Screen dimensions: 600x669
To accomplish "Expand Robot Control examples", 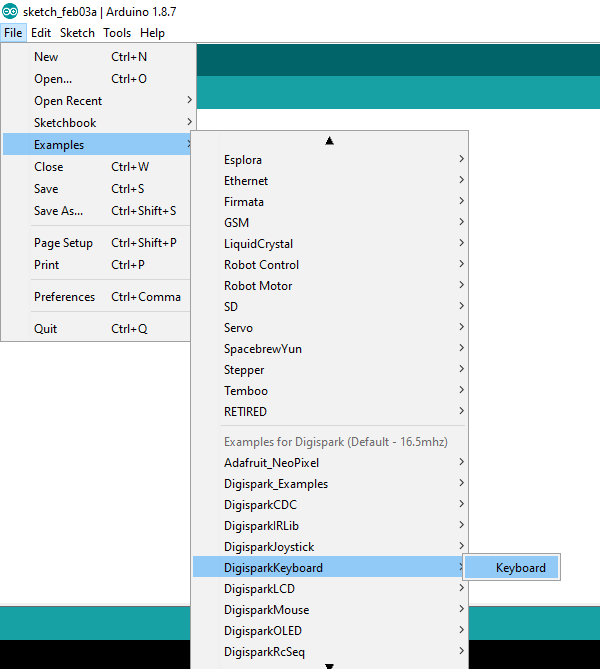I will pyautogui.click(x=329, y=265).
